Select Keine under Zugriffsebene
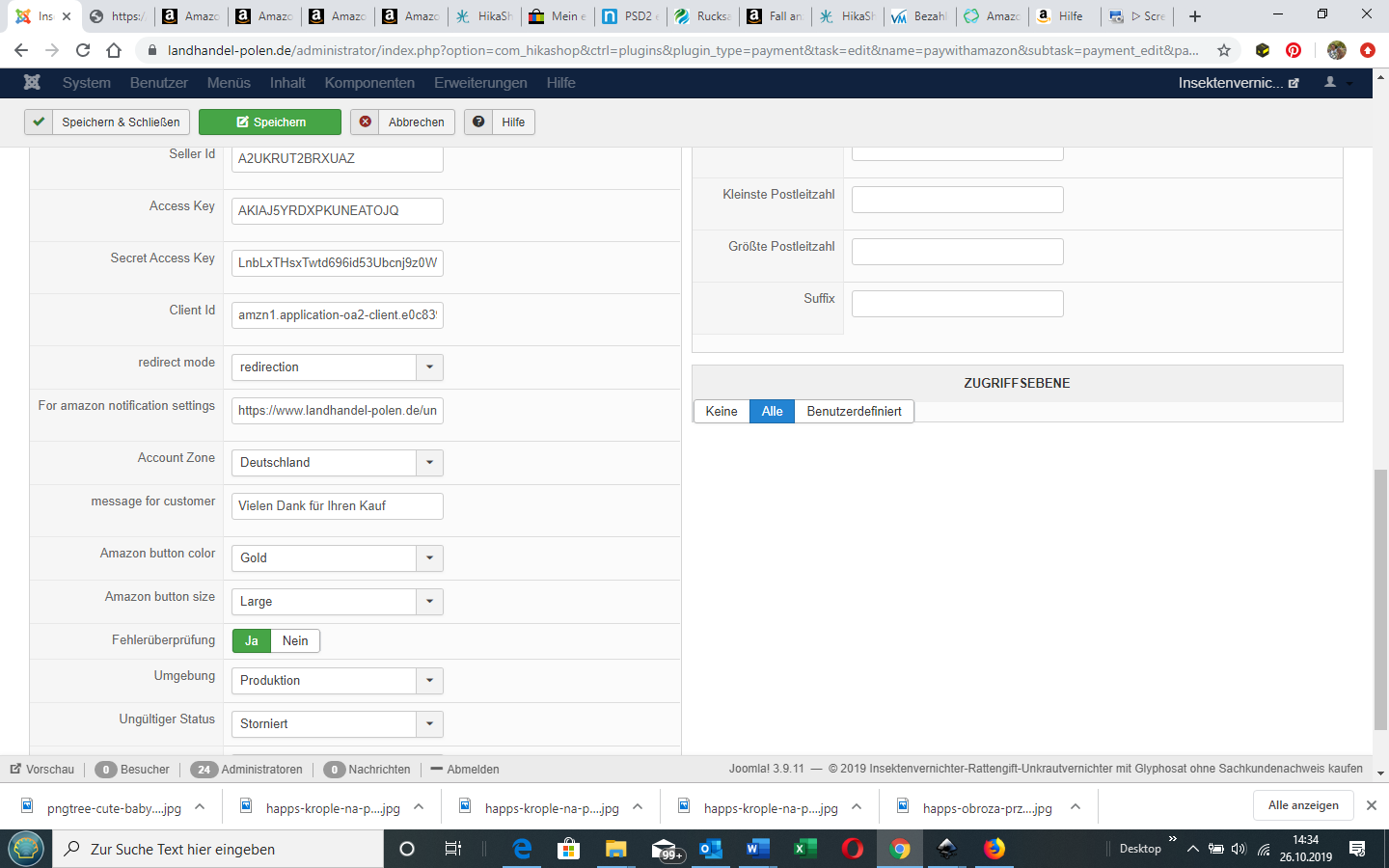Viewport: 1389px width, 868px height. click(x=722, y=412)
